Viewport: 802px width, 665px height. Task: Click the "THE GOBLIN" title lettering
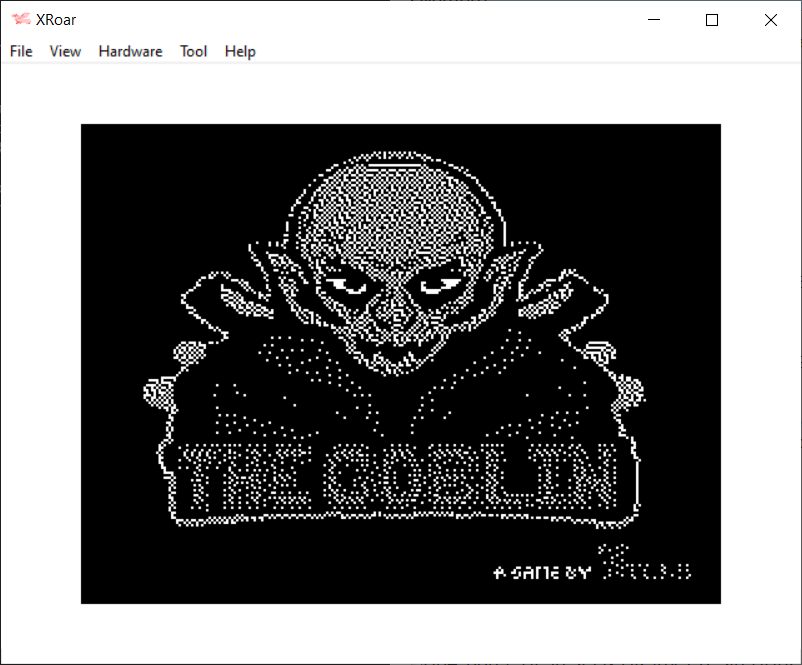(400, 477)
